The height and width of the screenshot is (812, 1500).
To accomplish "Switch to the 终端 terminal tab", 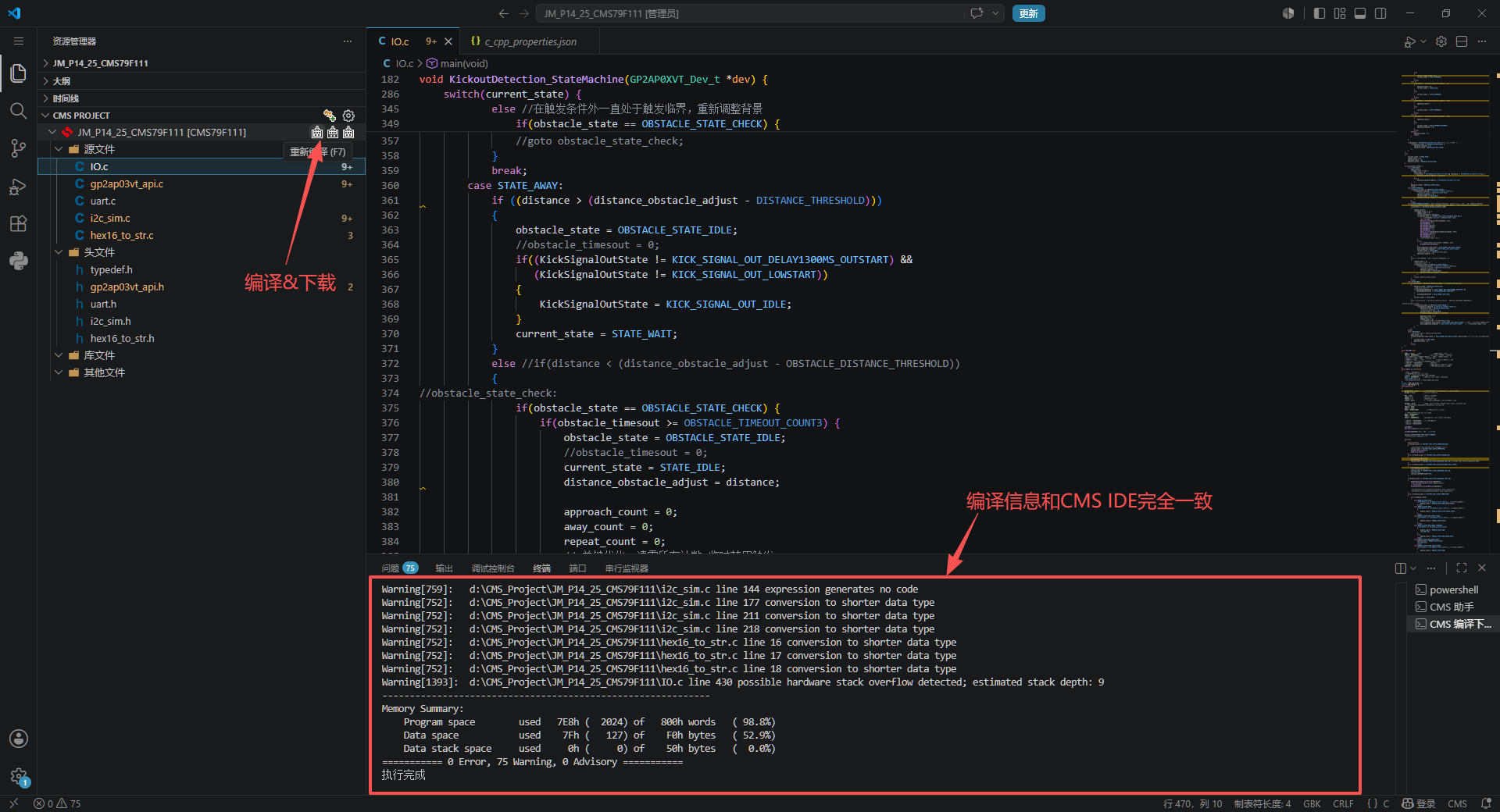I will click(x=542, y=568).
